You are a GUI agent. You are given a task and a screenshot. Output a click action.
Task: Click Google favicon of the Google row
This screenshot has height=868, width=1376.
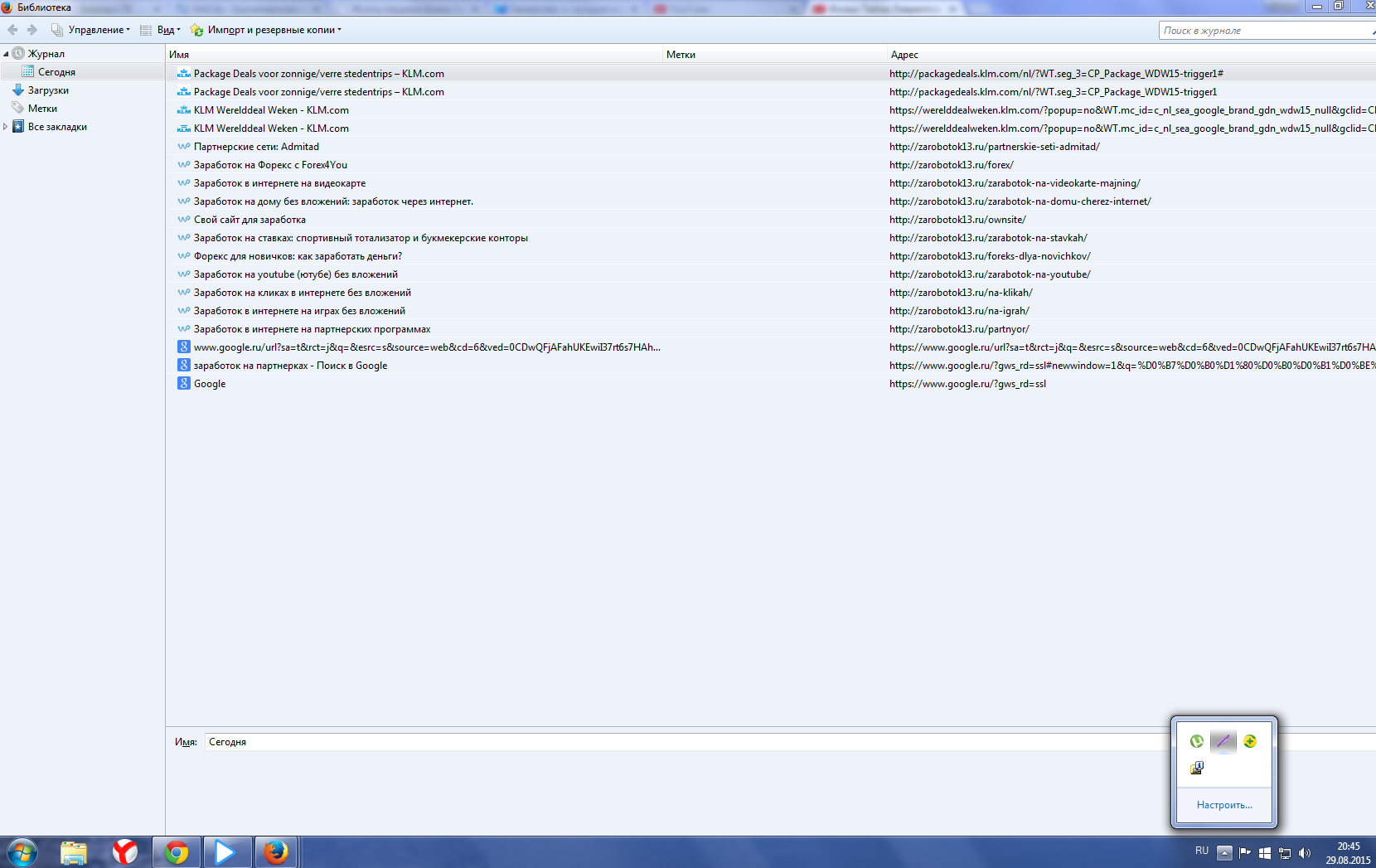coord(184,383)
